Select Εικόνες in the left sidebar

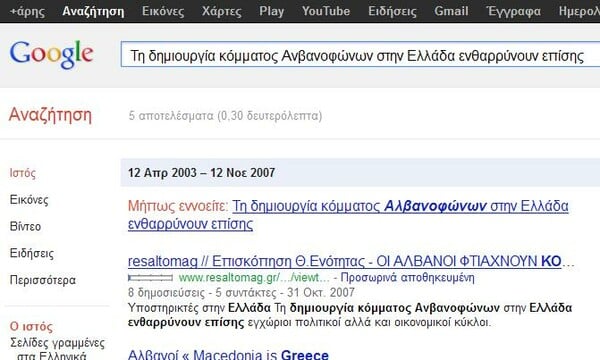pos(29,200)
